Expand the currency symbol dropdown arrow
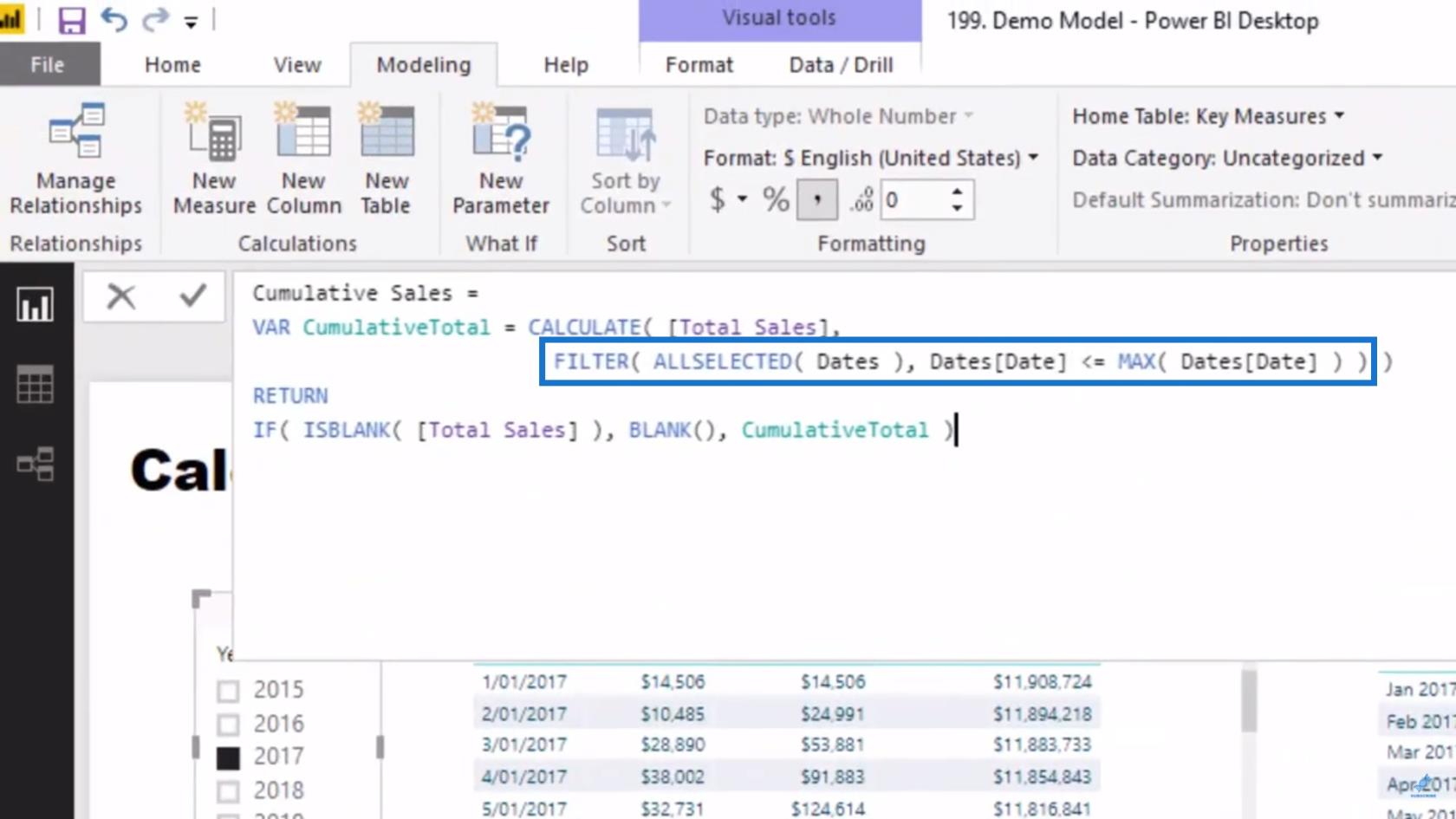Screen dimensions: 1456x819 [742, 200]
